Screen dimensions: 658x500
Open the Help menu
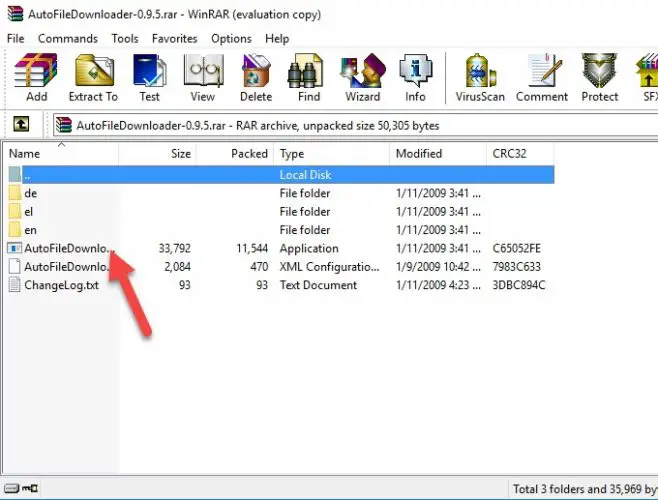(277, 39)
